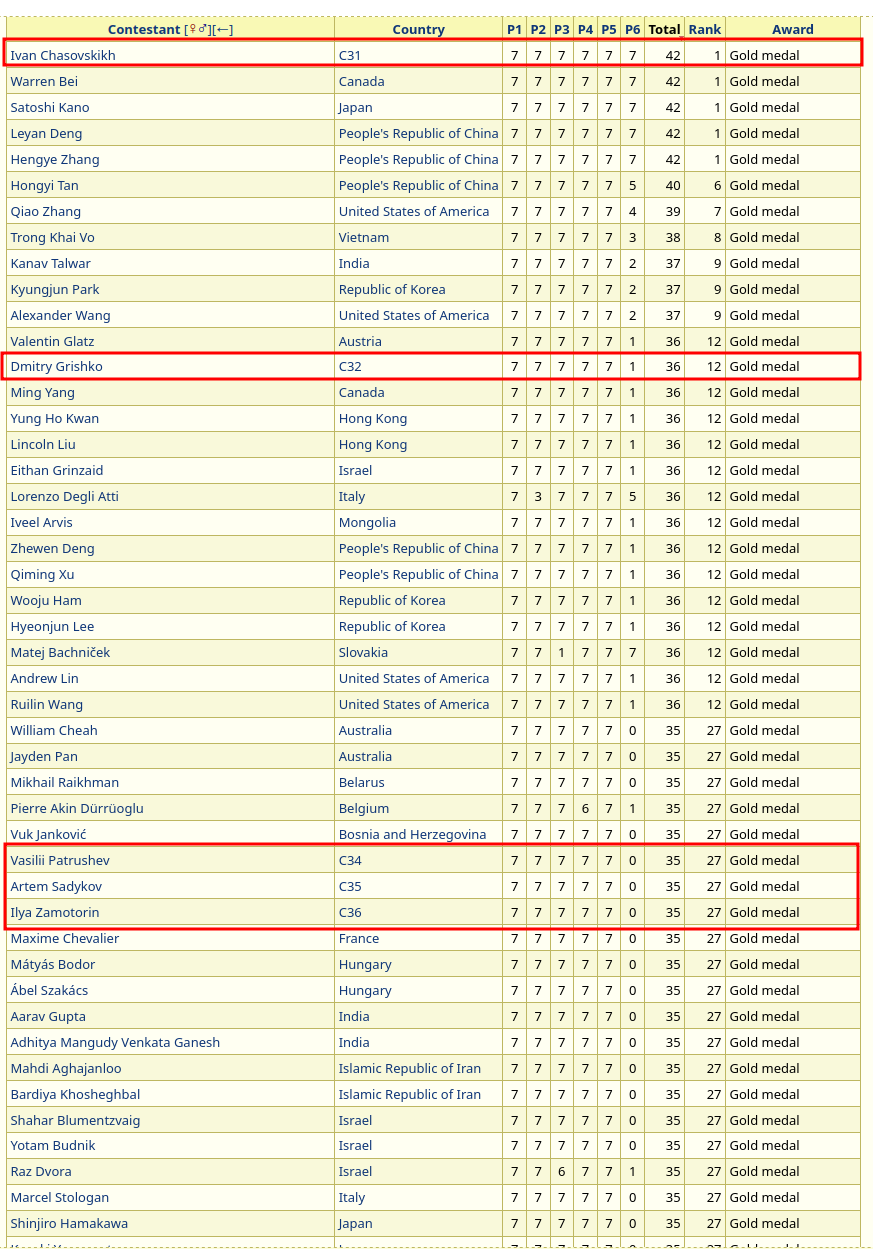
Task: Click Vasilii Patrushev's name
Action: click(x=60, y=860)
